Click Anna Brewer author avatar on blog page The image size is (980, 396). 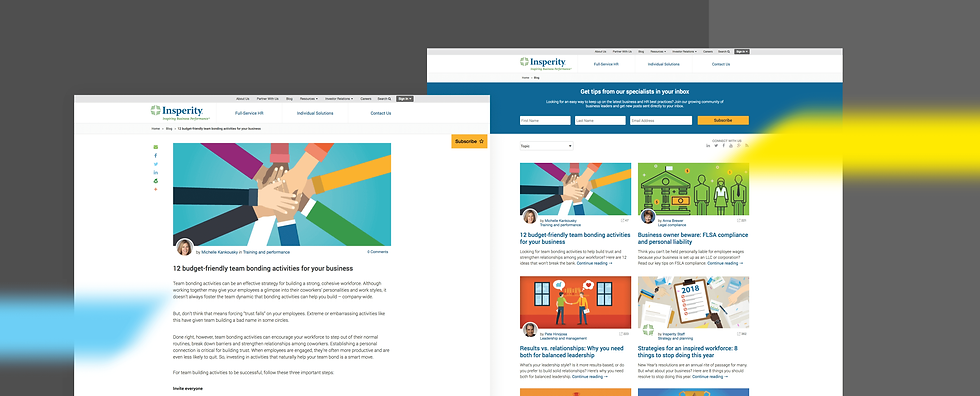[x=648, y=216]
